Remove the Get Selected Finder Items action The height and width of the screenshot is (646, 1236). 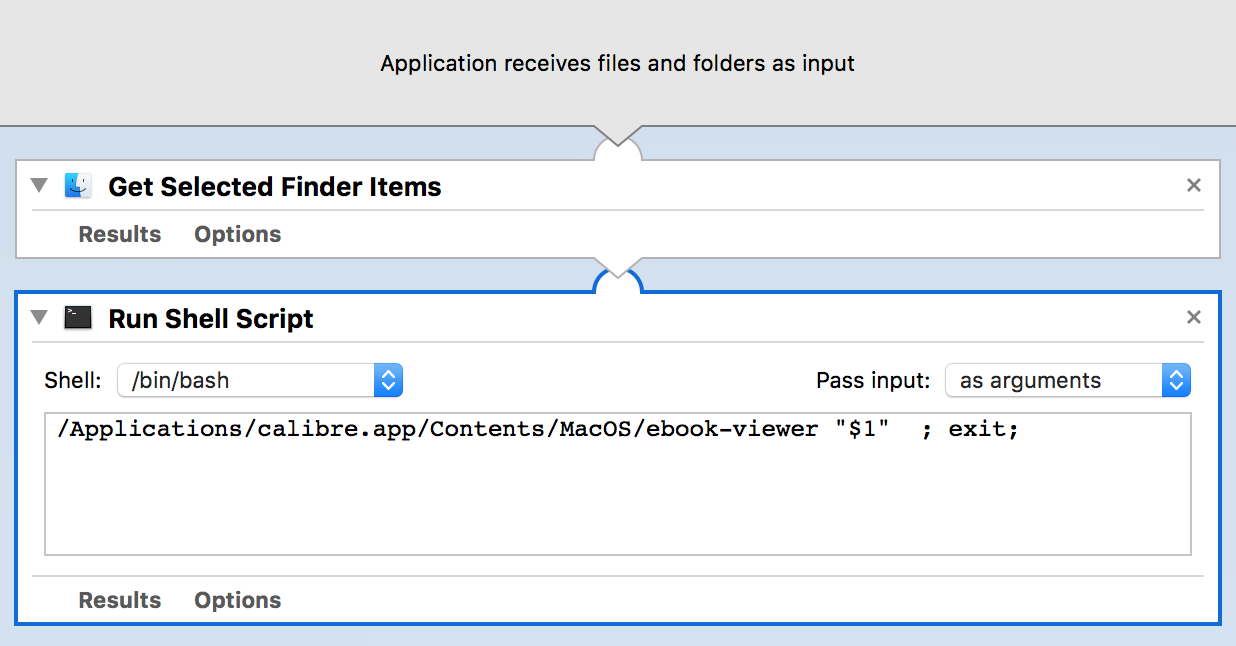tap(1193, 185)
